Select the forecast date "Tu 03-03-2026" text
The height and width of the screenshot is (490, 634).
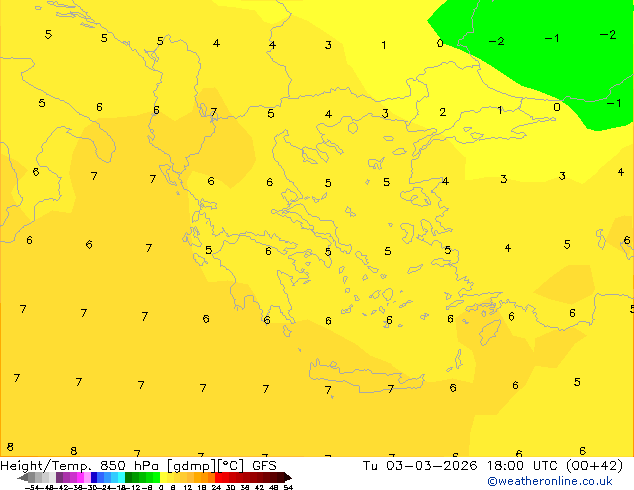click(420, 466)
